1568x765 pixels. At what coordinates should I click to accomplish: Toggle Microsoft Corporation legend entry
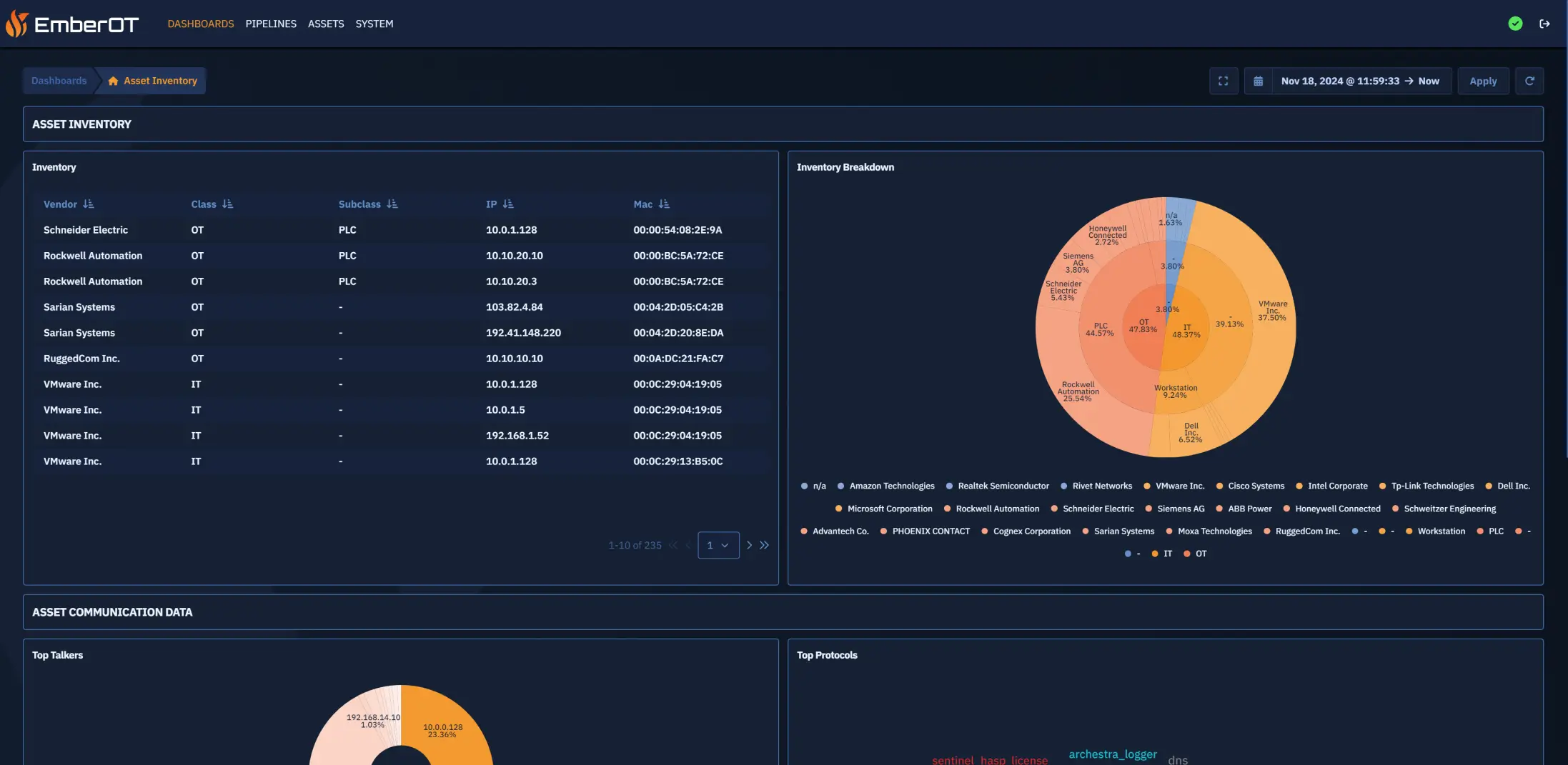883,509
